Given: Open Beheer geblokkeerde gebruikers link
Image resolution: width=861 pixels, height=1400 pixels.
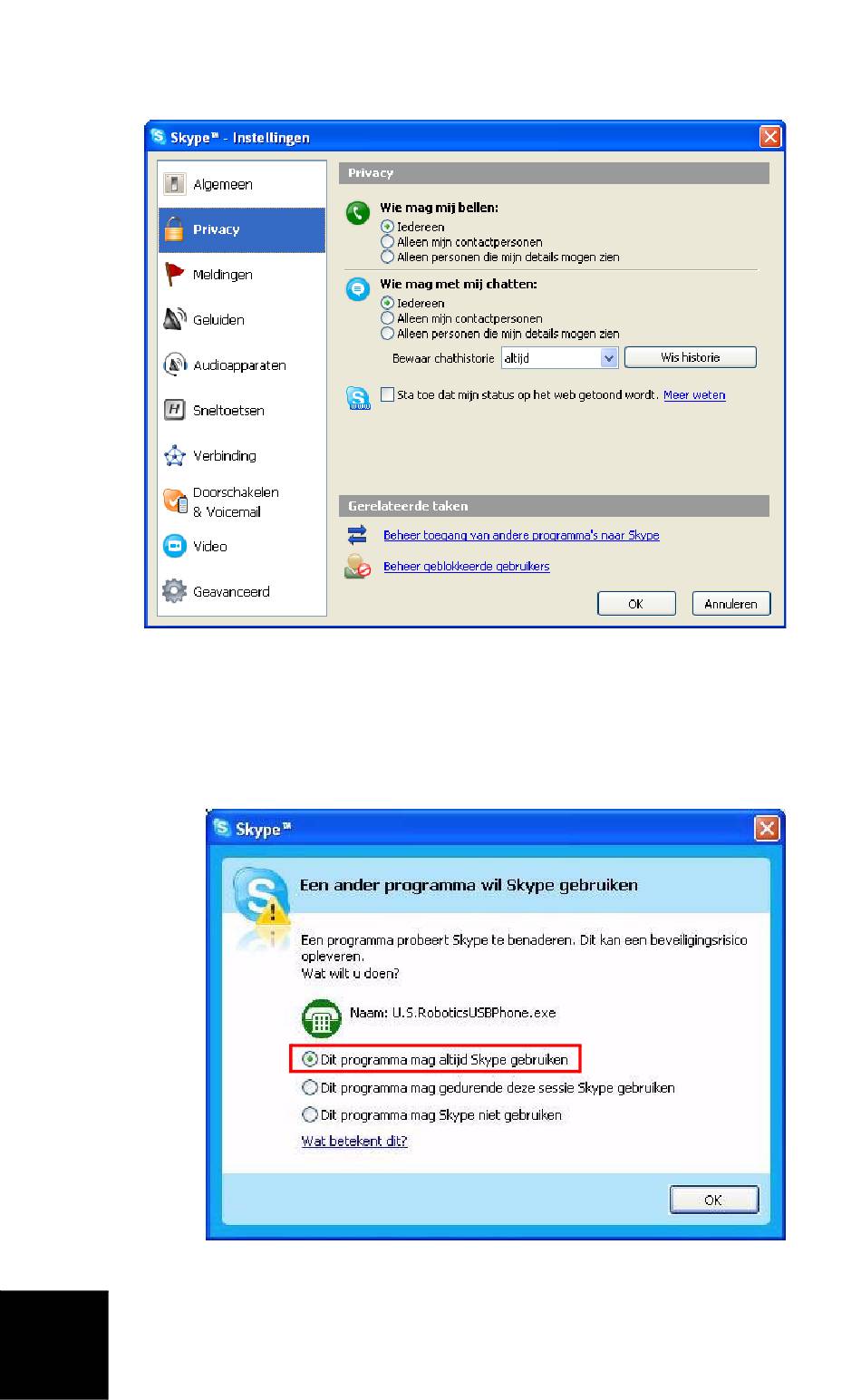Looking at the screenshot, I should pyautogui.click(x=467, y=566).
